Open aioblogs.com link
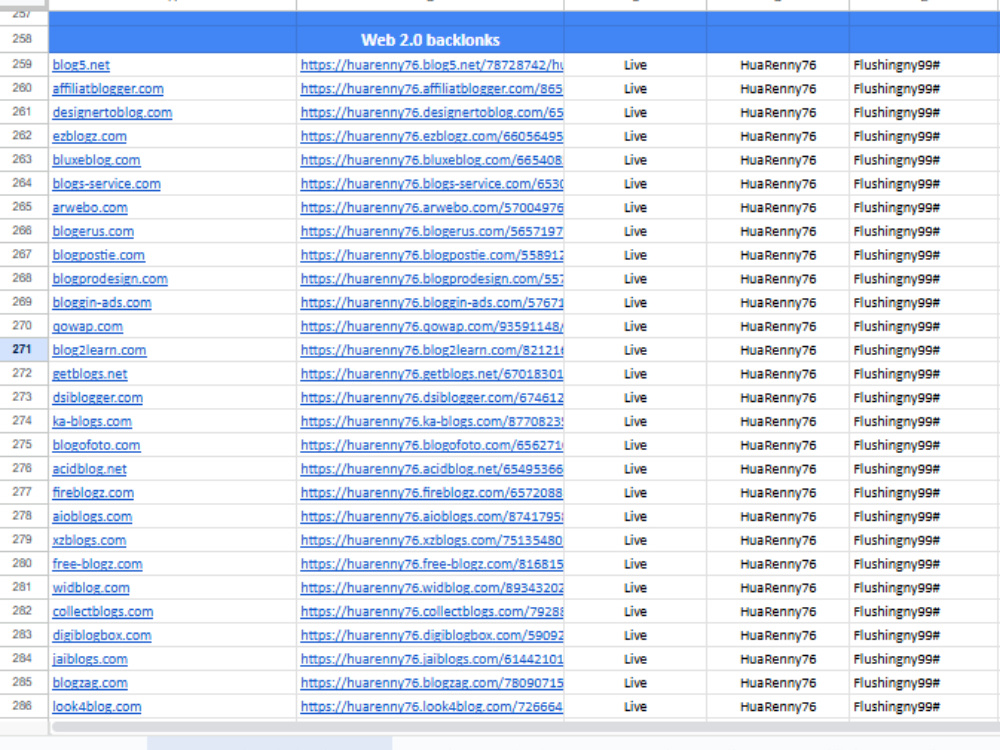 [92, 516]
